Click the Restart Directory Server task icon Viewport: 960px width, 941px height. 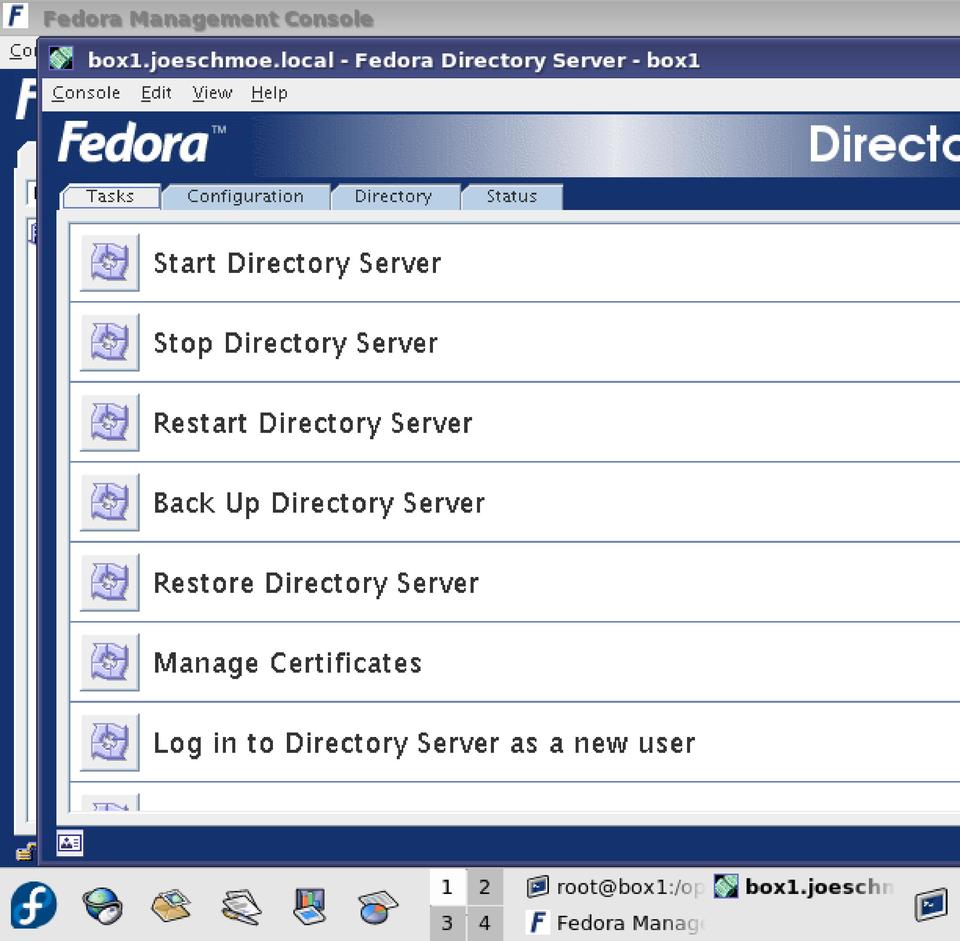(x=109, y=423)
